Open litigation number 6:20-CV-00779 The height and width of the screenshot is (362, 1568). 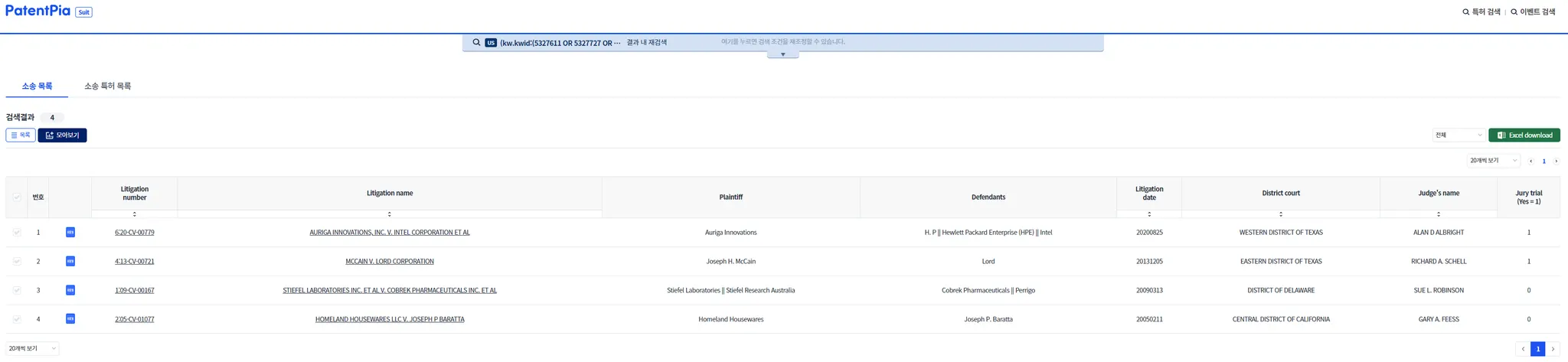click(x=135, y=233)
